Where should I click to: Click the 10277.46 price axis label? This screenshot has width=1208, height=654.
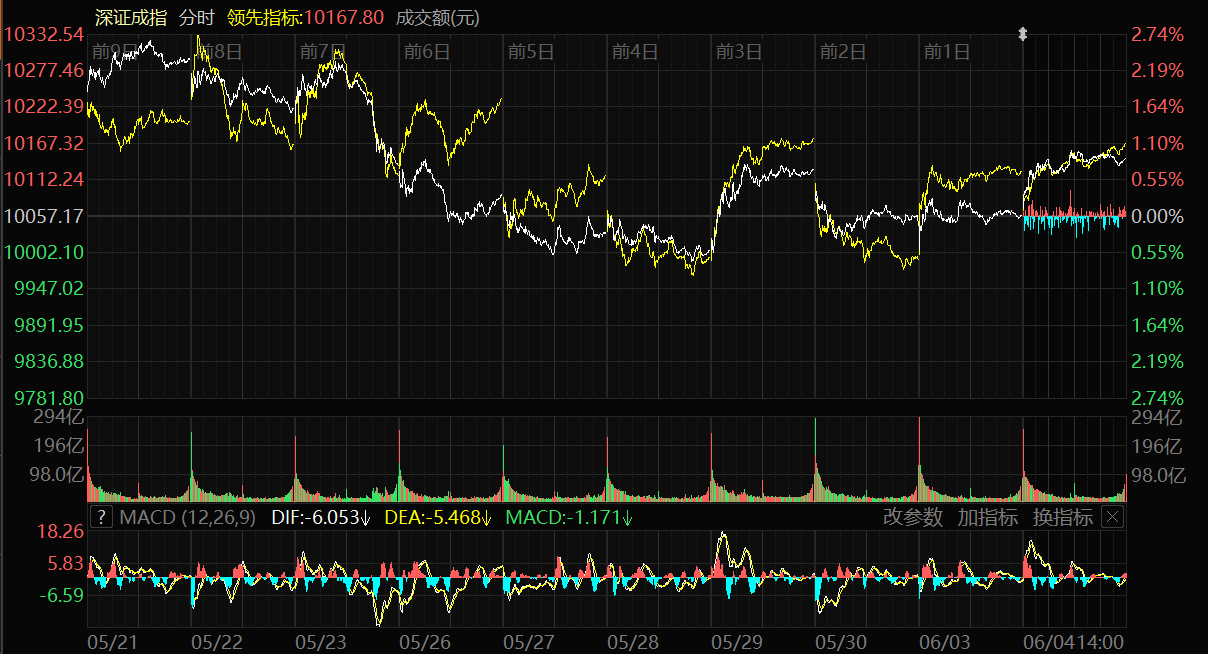click(44, 70)
